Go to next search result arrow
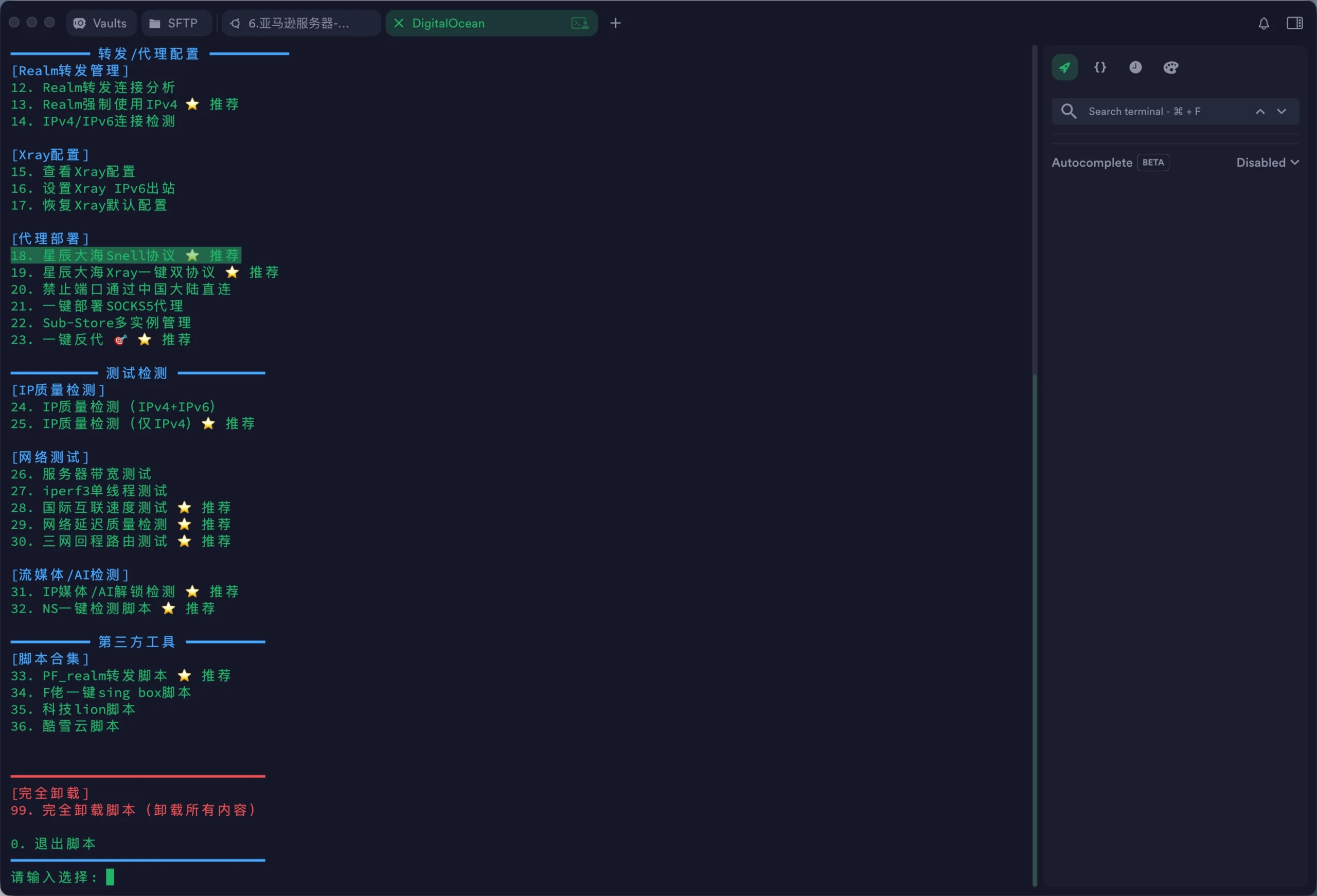This screenshot has height=896, width=1317. point(1282,112)
